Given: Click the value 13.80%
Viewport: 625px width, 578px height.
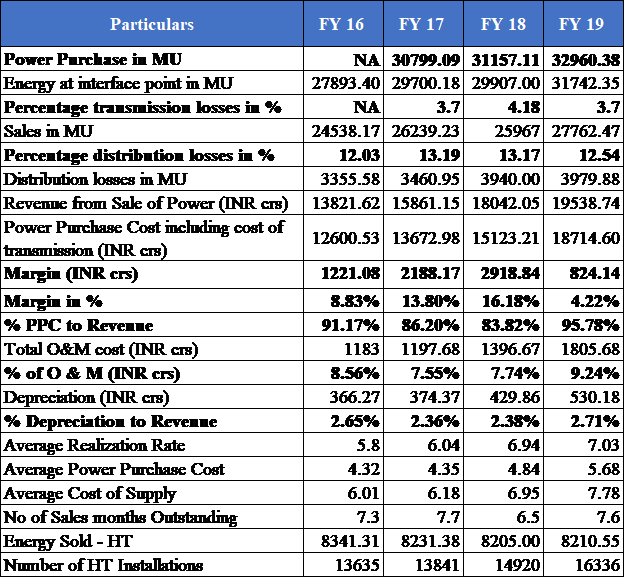Looking at the screenshot, I should point(431,301).
